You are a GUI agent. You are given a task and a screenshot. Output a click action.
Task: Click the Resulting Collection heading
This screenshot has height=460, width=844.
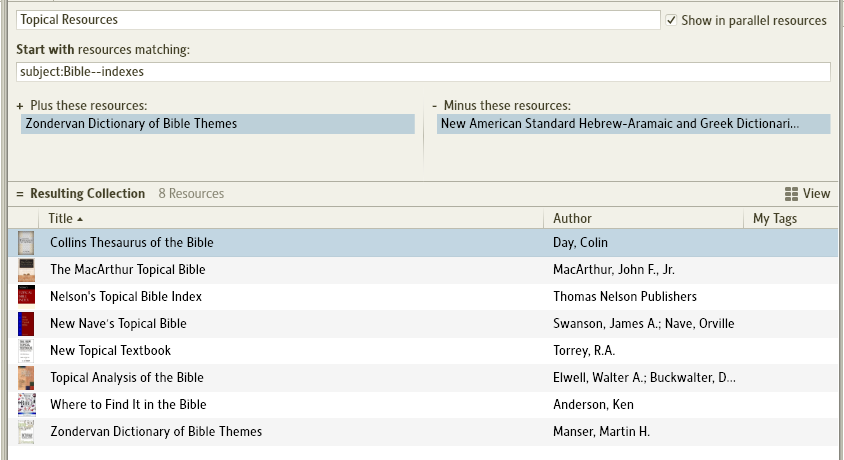[88, 194]
